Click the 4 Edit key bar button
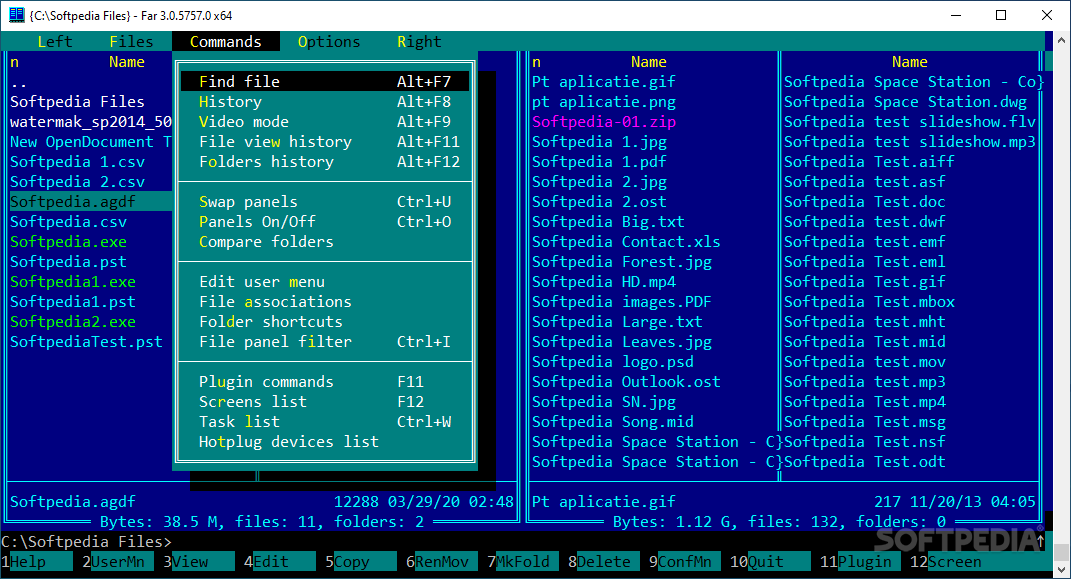 pyautogui.click(x=280, y=561)
